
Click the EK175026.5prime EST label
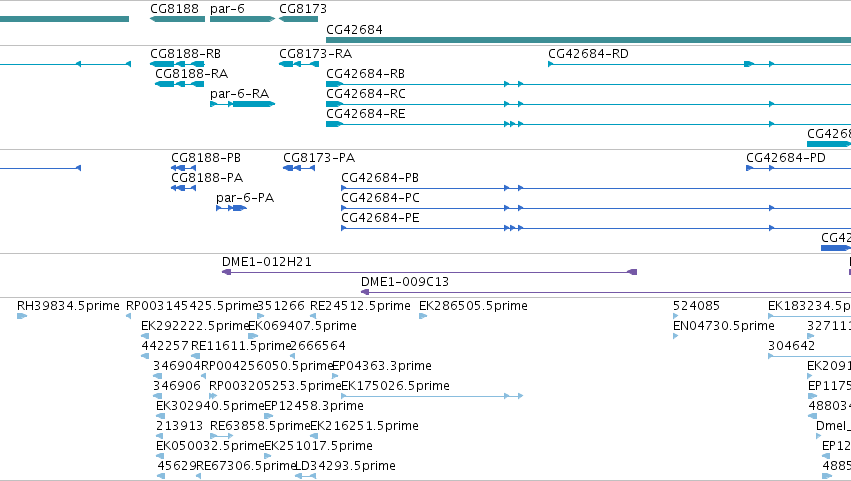point(396,387)
